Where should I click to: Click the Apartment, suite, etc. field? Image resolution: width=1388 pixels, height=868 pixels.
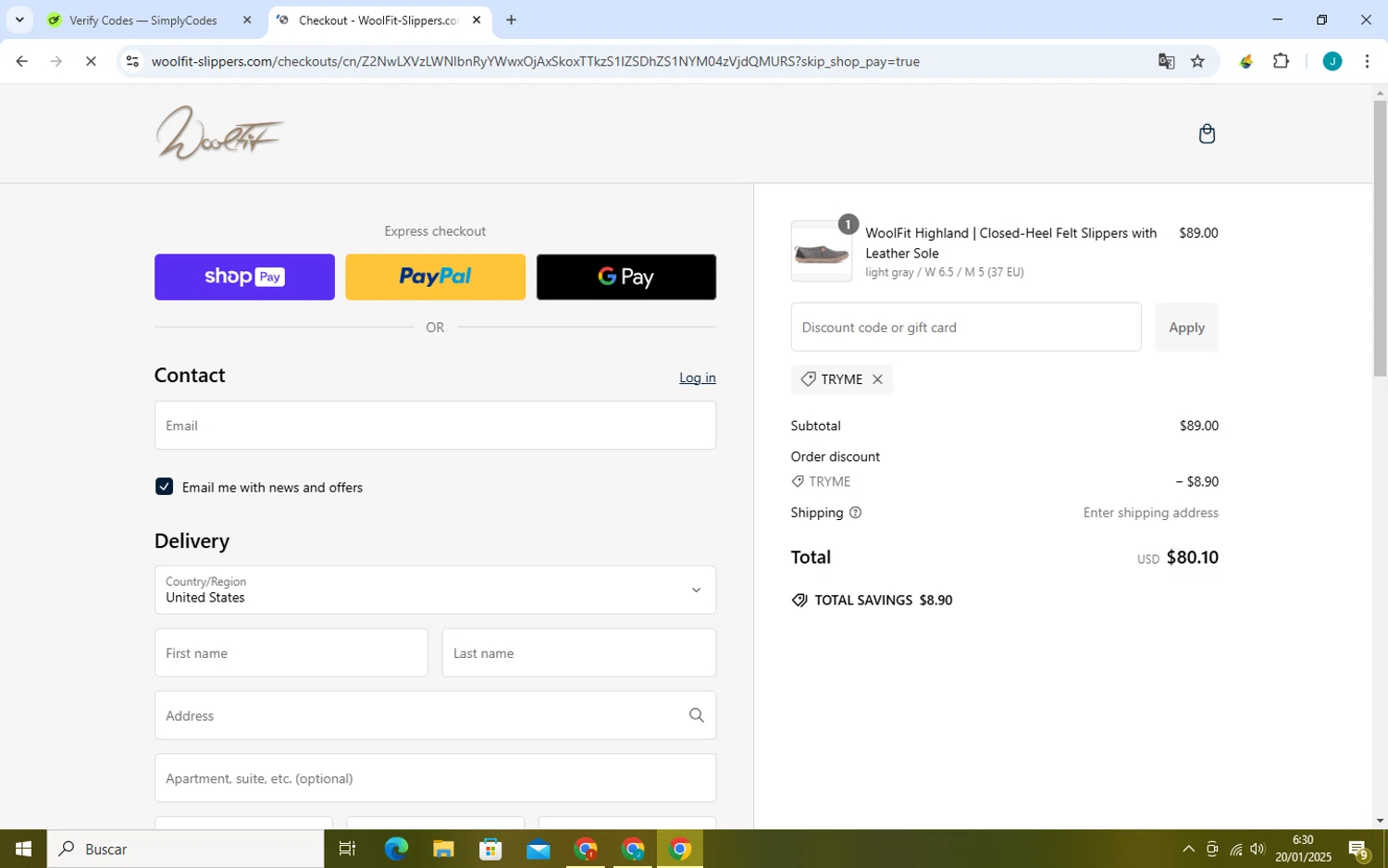click(x=435, y=777)
